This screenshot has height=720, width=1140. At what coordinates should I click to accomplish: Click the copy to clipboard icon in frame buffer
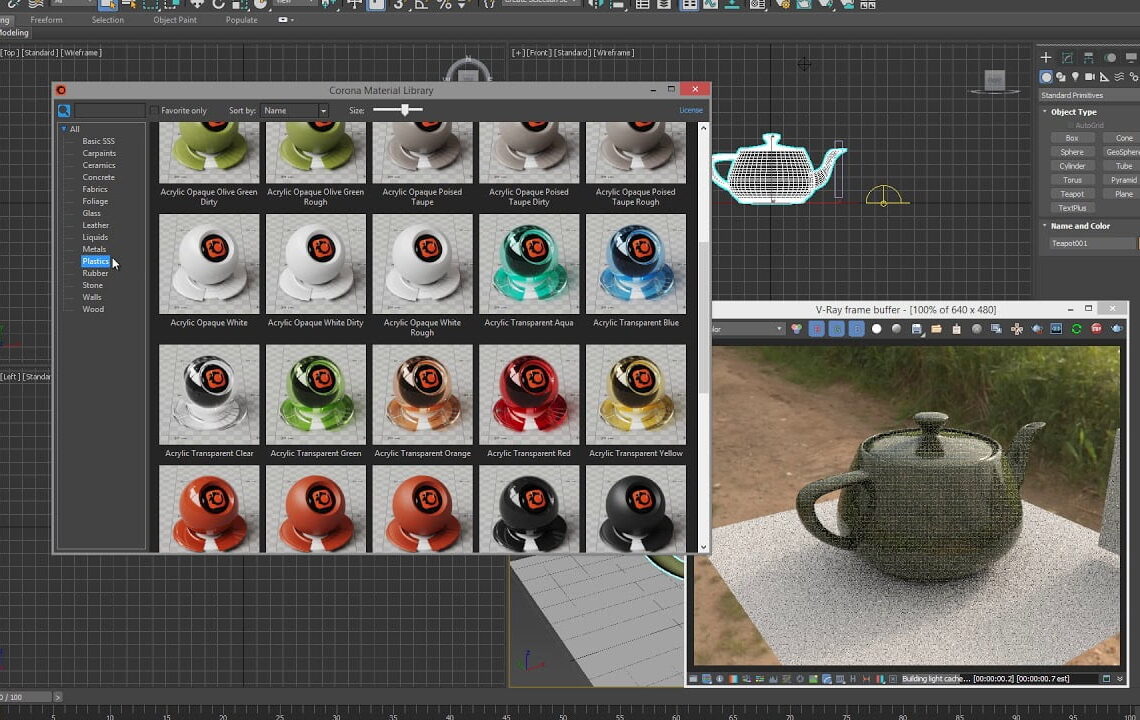[x=955, y=328]
